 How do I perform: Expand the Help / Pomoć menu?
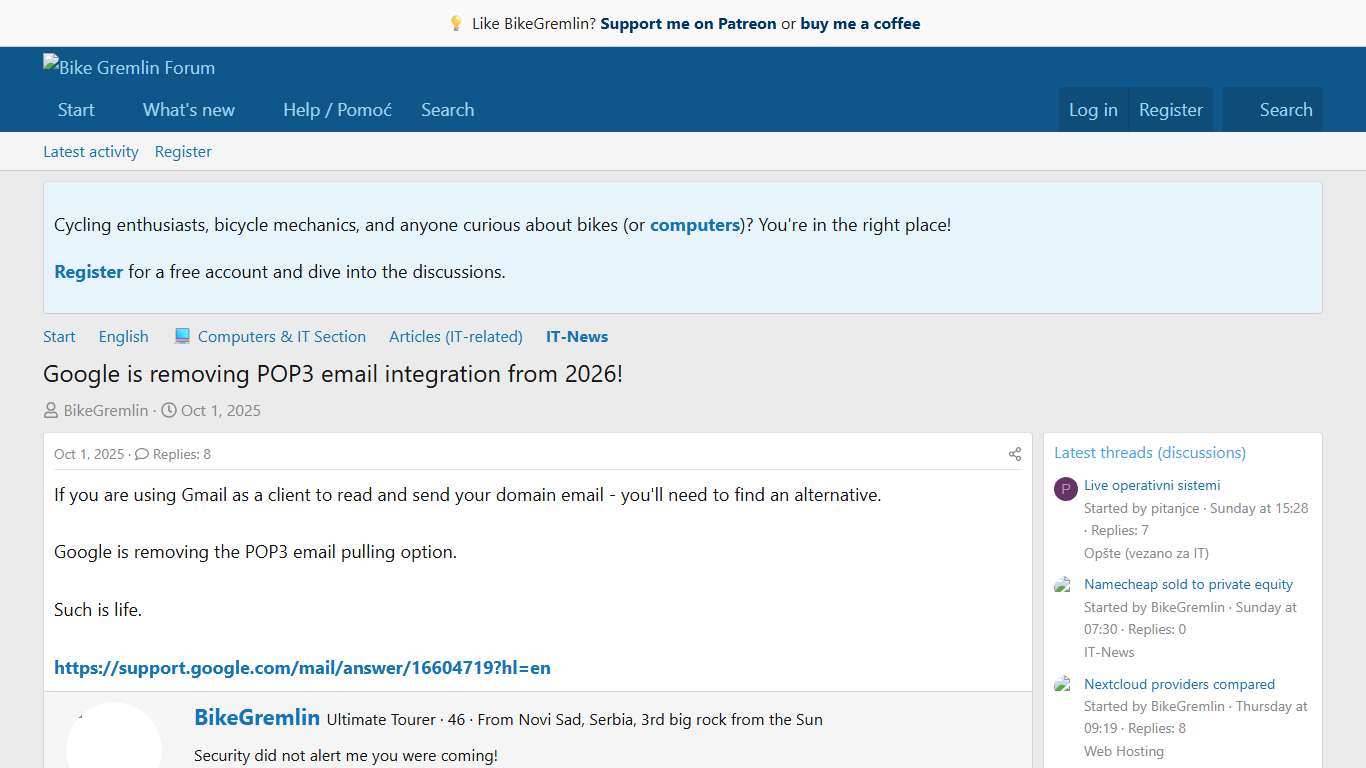coord(337,110)
